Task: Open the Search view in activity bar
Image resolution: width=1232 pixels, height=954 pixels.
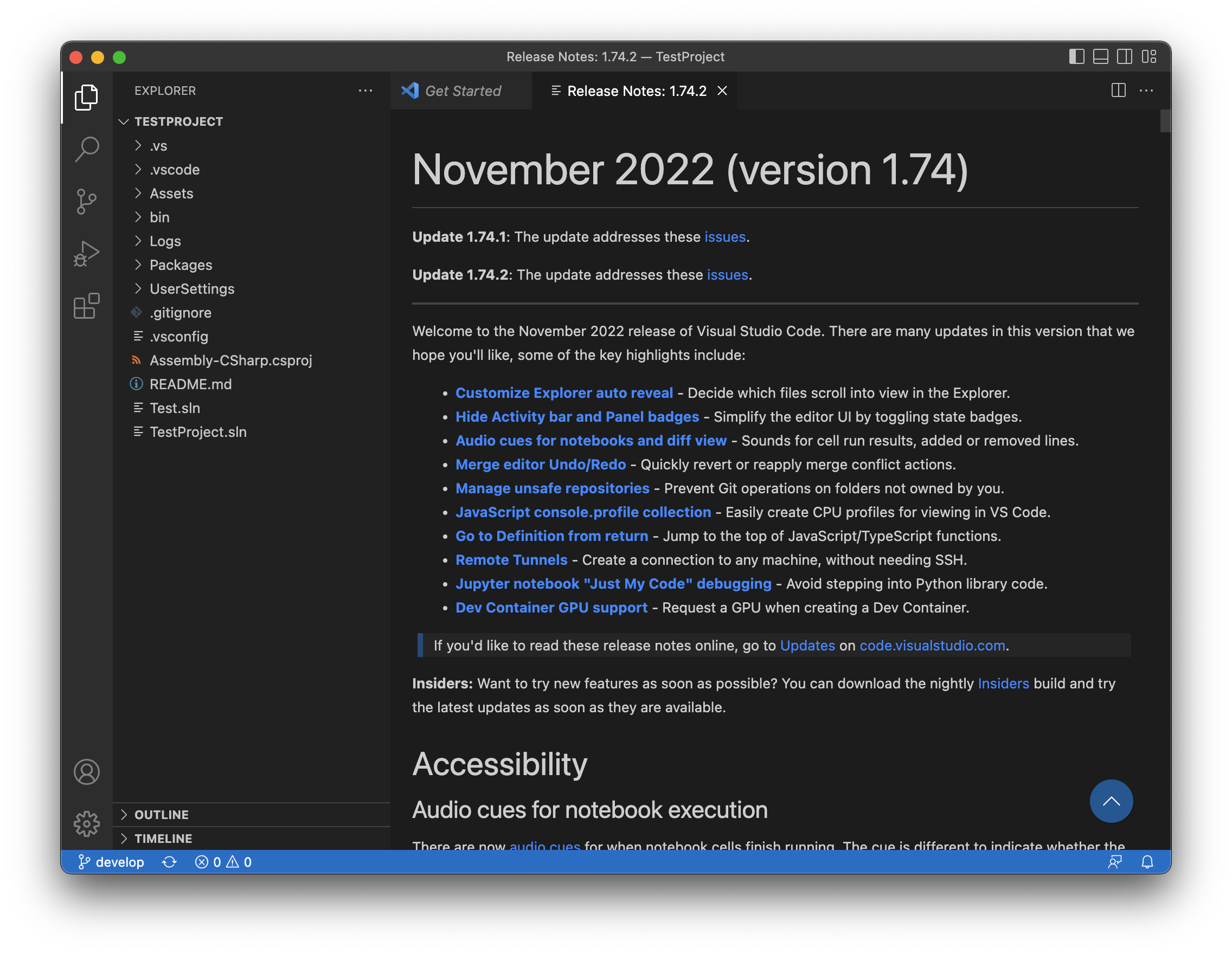Action: tap(86, 150)
